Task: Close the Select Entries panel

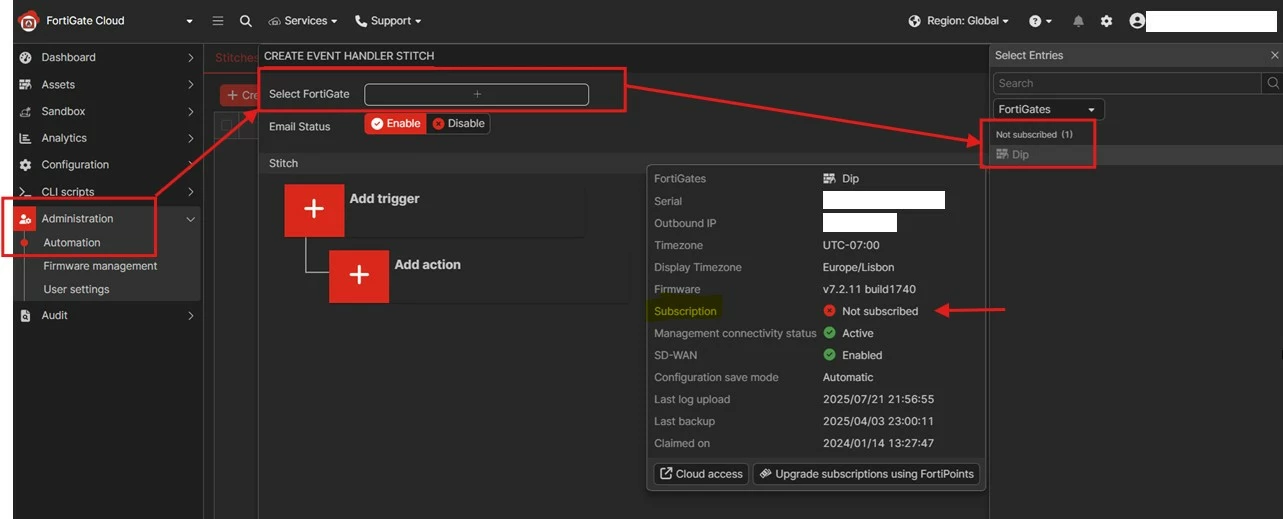Action: [x=1274, y=56]
